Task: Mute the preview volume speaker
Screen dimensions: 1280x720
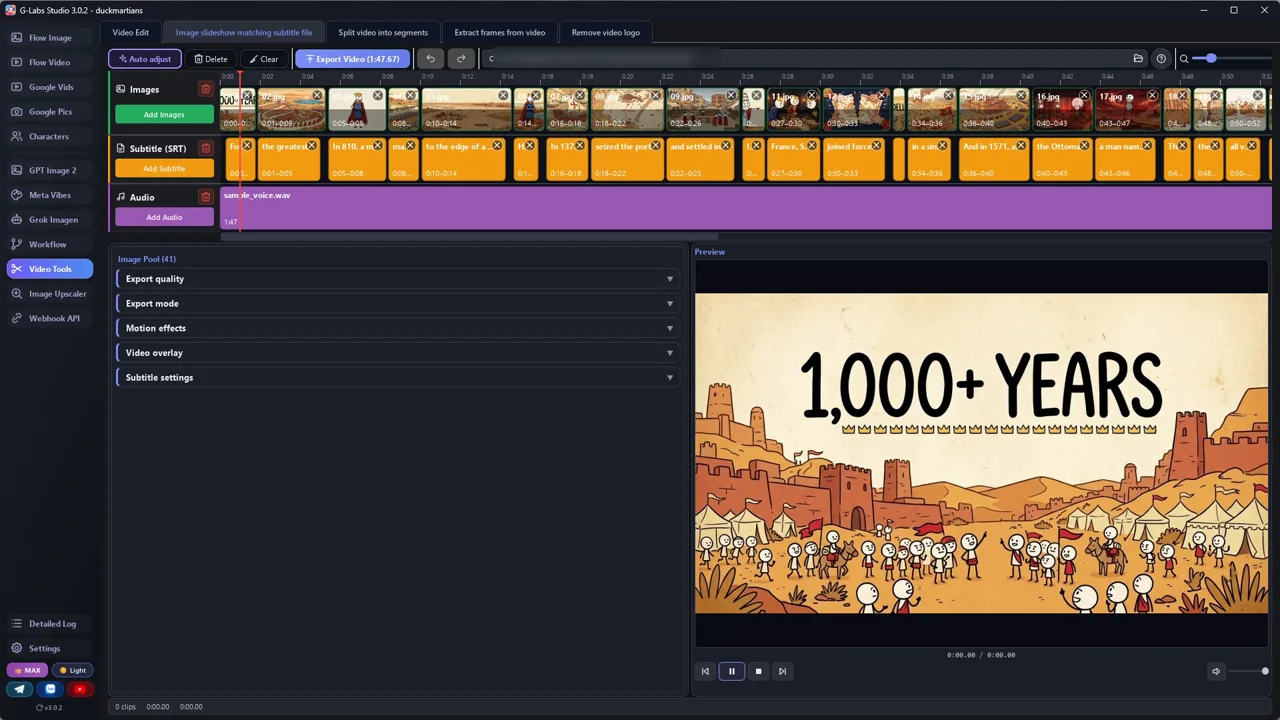Action: 1216,671
